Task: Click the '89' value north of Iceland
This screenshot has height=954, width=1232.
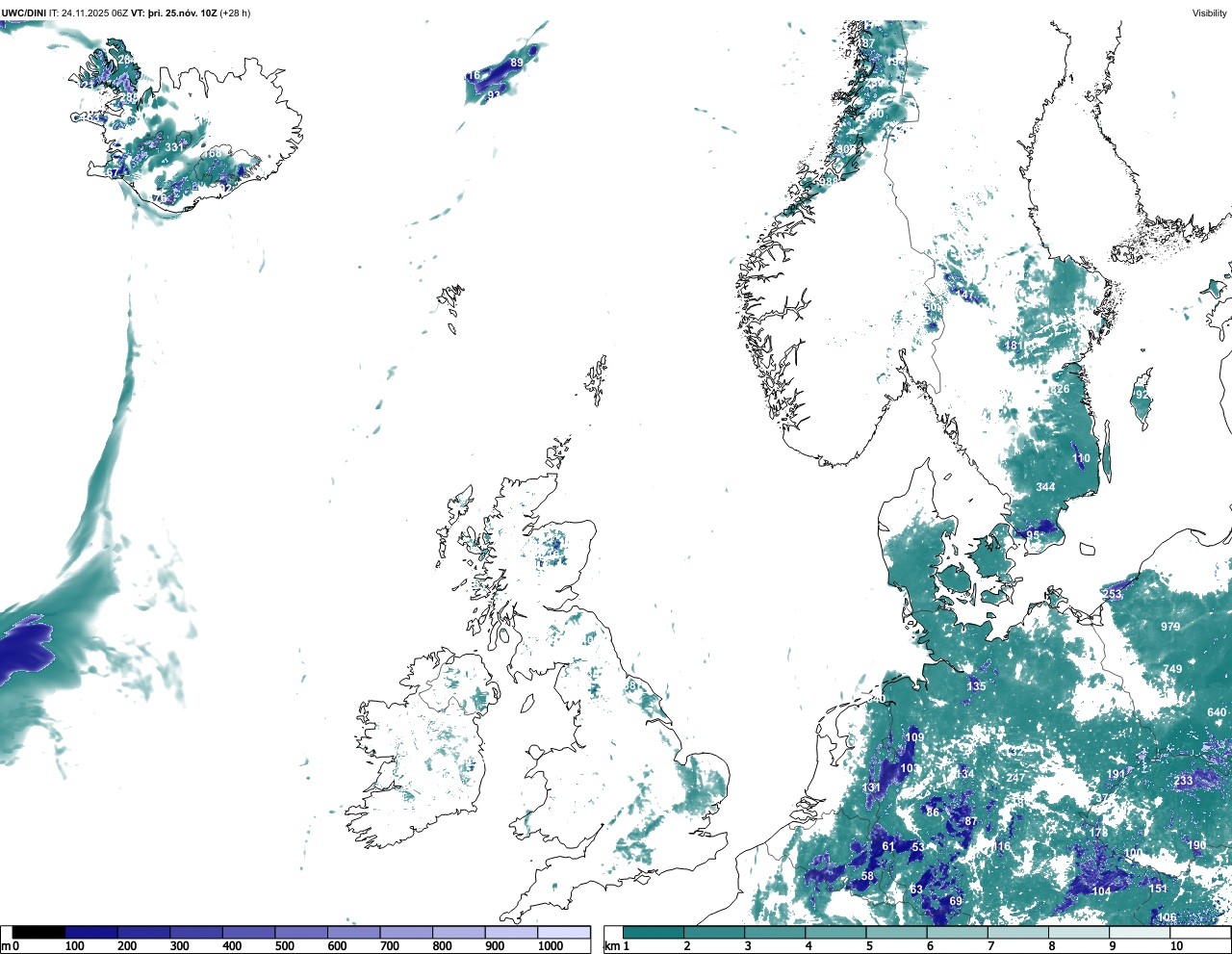Action: click(x=517, y=63)
